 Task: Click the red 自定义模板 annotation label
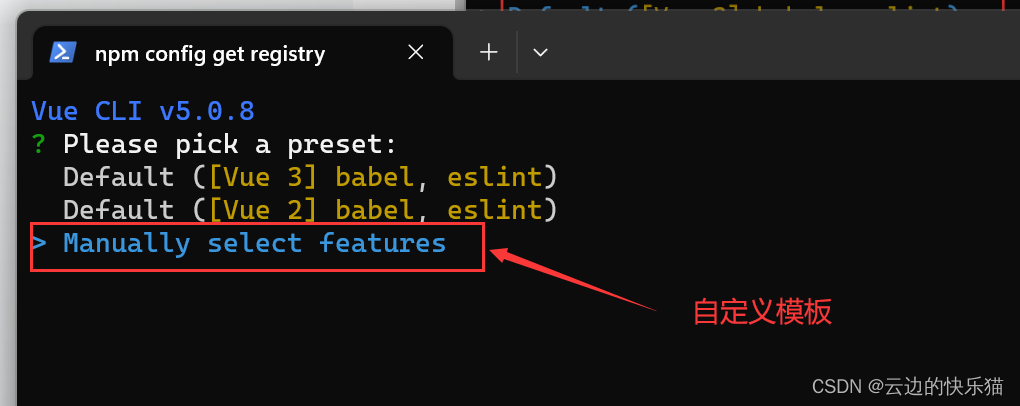pos(762,312)
